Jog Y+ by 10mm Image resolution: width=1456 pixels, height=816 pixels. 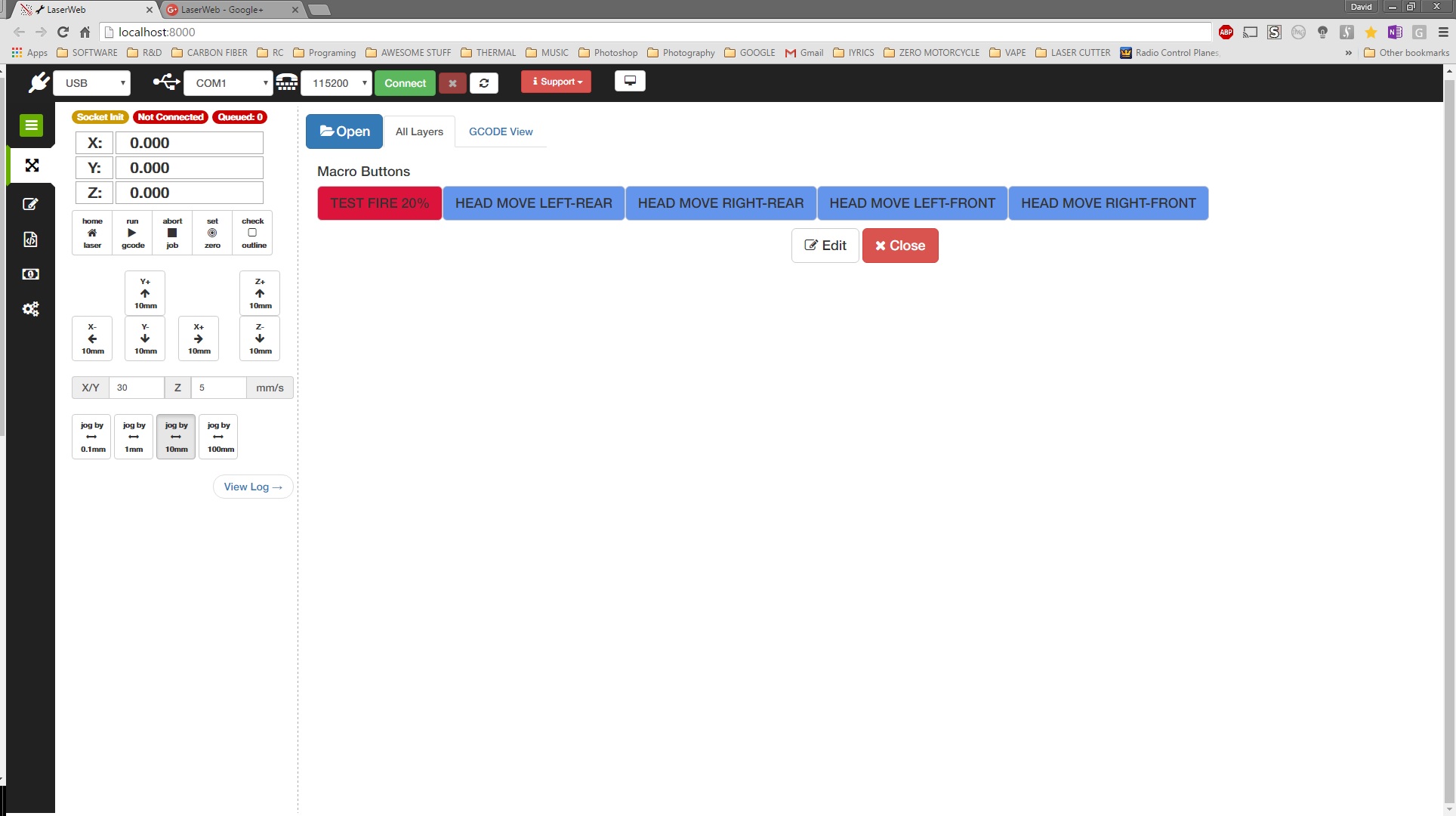click(145, 293)
